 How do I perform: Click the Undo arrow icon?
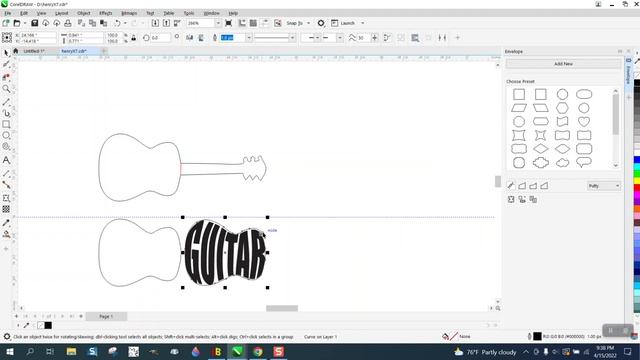[x=117, y=23]
